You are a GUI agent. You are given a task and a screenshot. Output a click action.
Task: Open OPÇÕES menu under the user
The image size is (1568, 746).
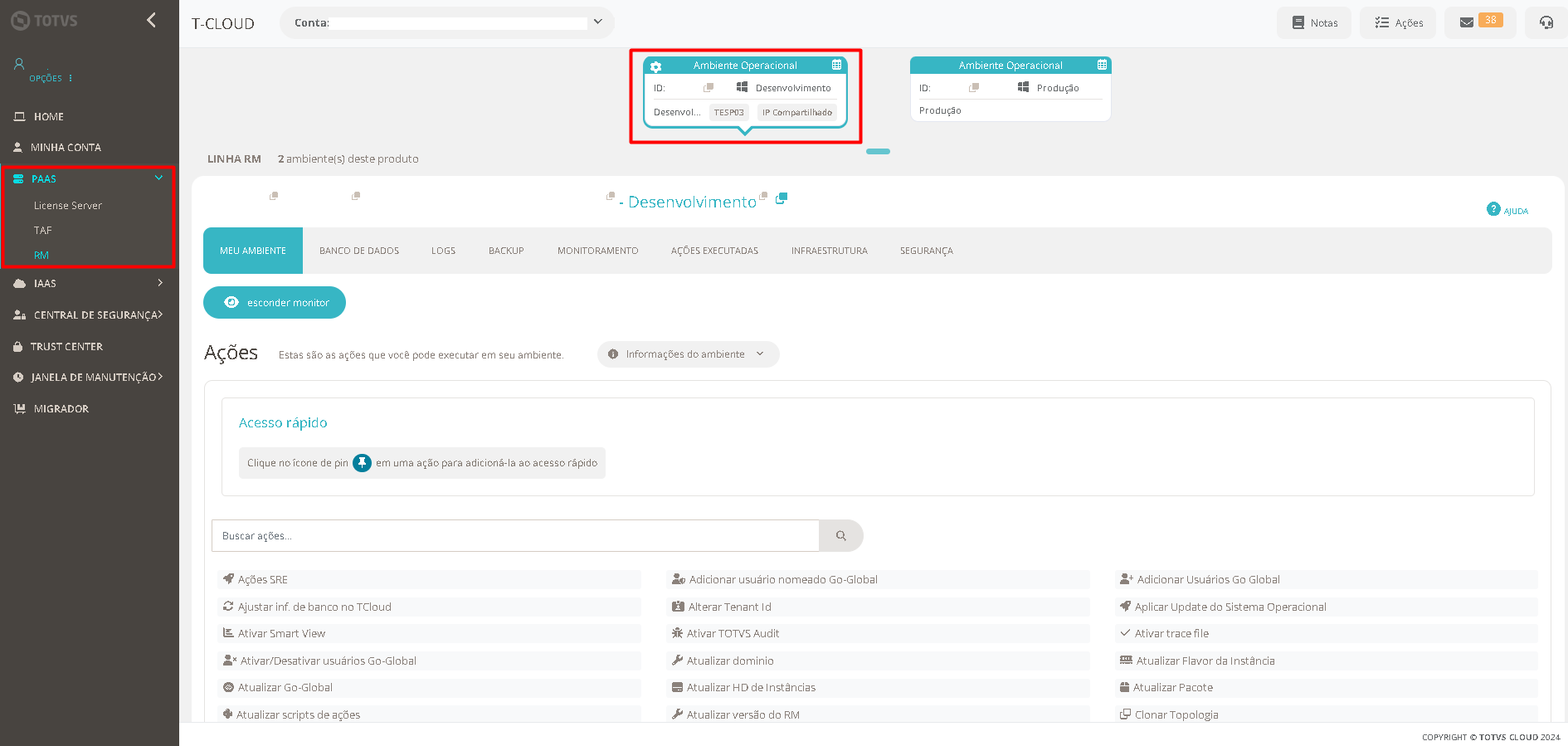click(x=51, y=78)
